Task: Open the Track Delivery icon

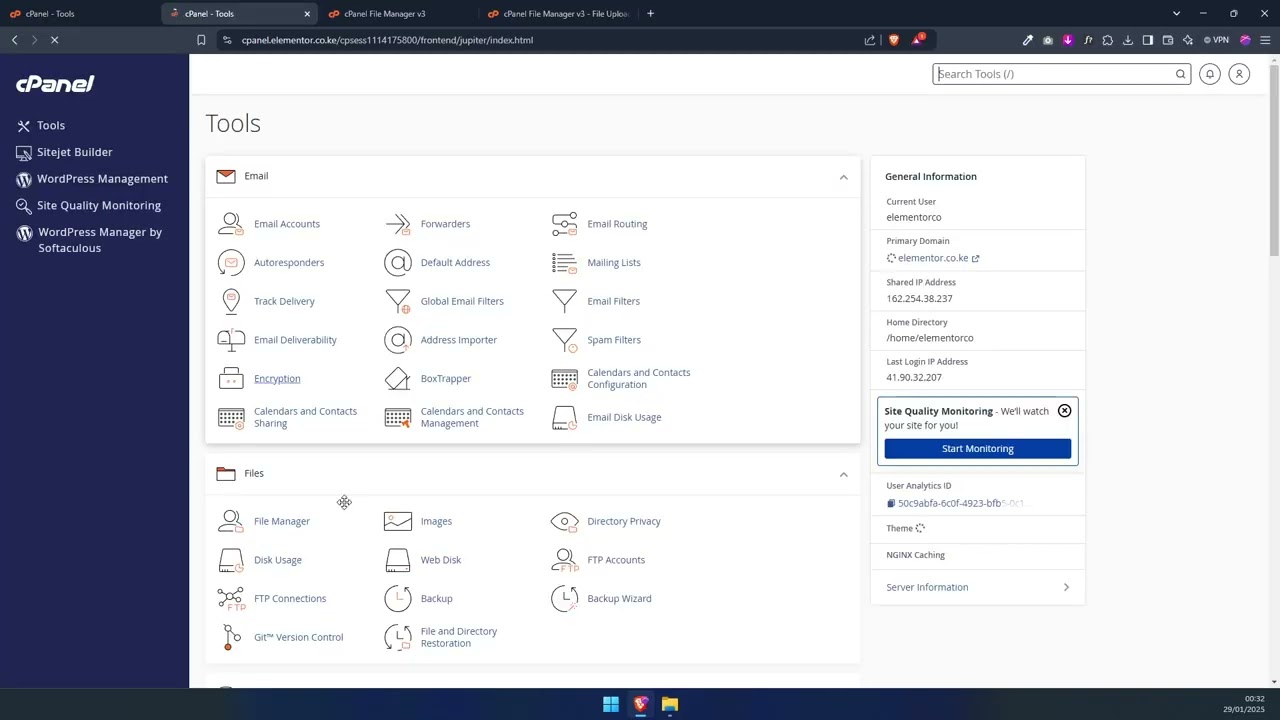Action: [231, 301]
